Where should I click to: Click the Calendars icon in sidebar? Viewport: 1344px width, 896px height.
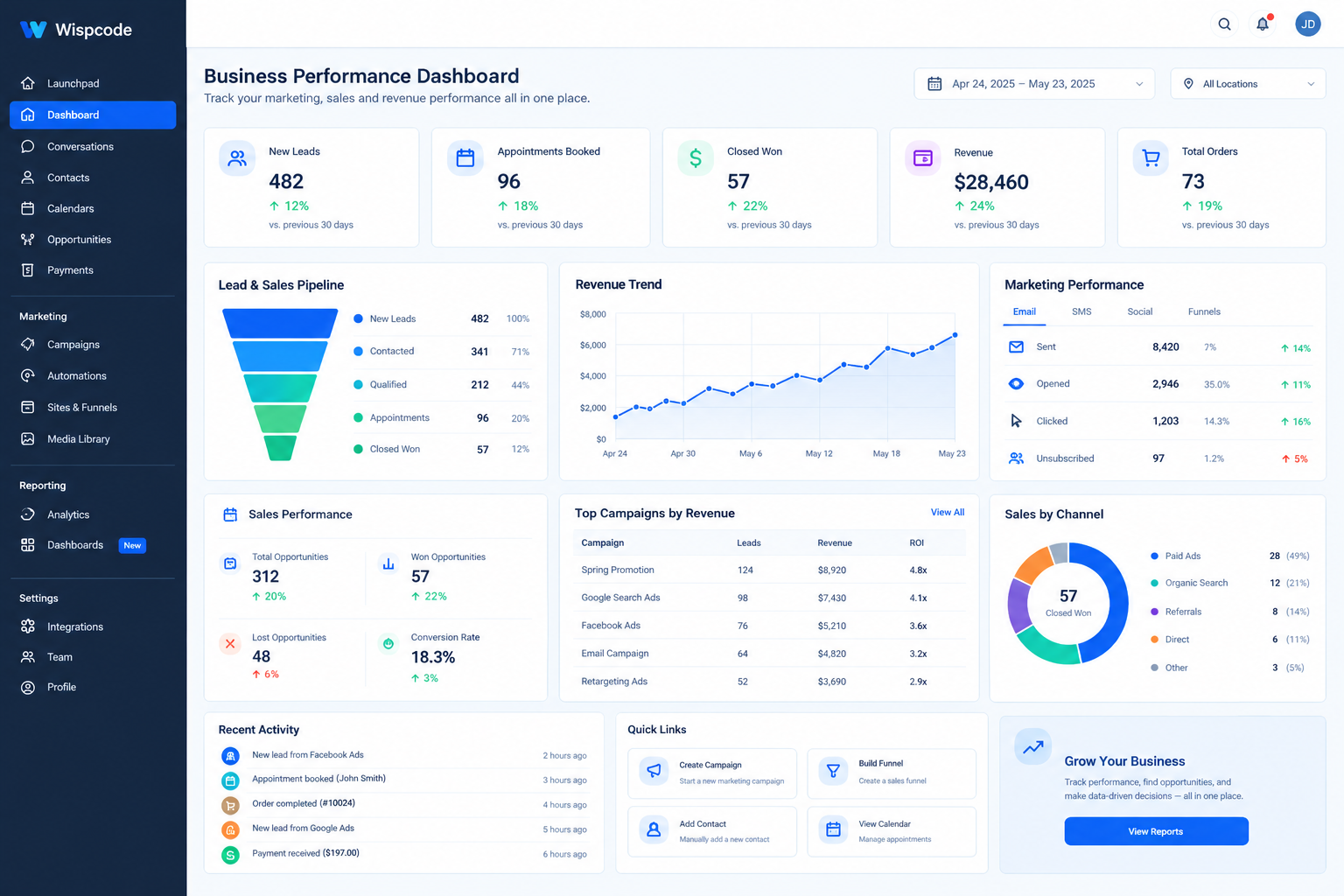coord(28,208)
